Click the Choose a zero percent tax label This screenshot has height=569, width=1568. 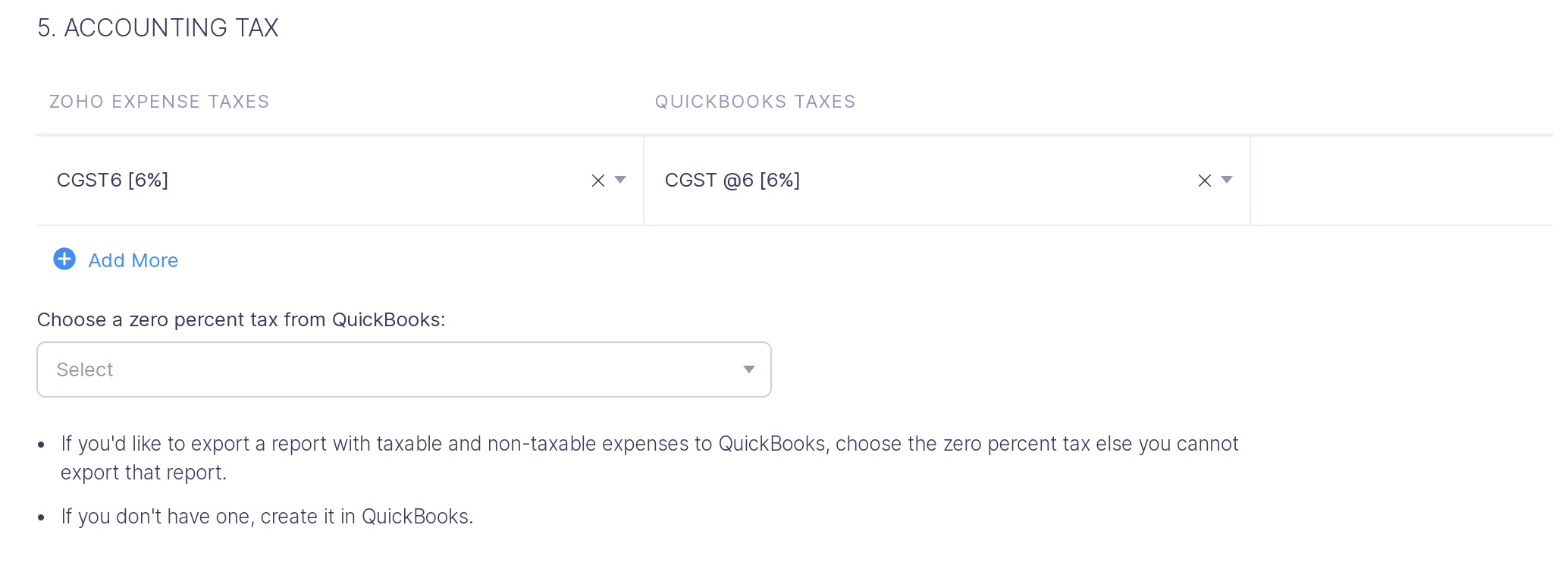(241, 319)
